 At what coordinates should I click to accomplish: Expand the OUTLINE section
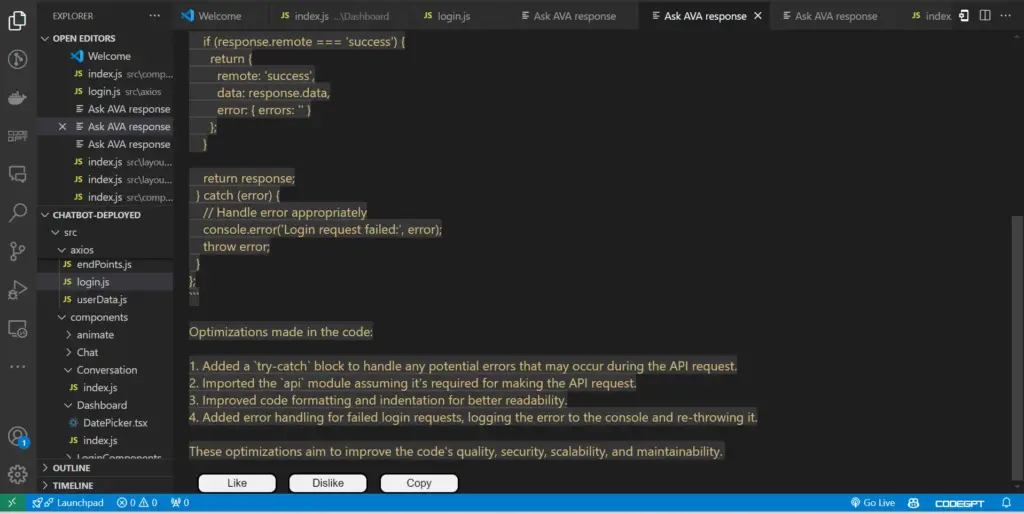tap(105, 468)
